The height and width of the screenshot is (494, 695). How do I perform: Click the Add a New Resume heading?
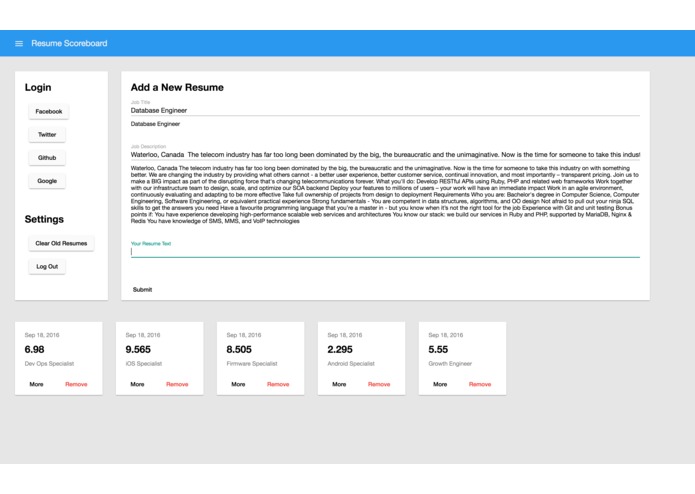pos(177,87)
